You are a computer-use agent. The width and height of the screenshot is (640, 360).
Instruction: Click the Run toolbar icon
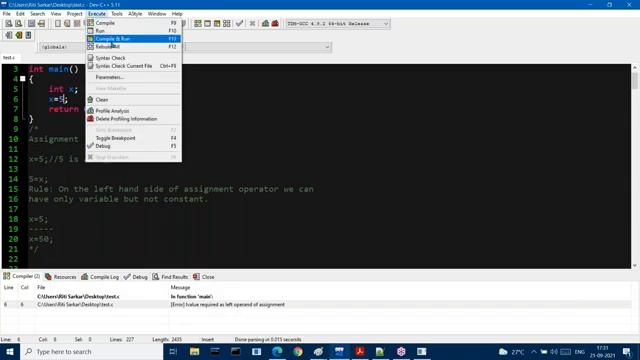coord(207,24)
